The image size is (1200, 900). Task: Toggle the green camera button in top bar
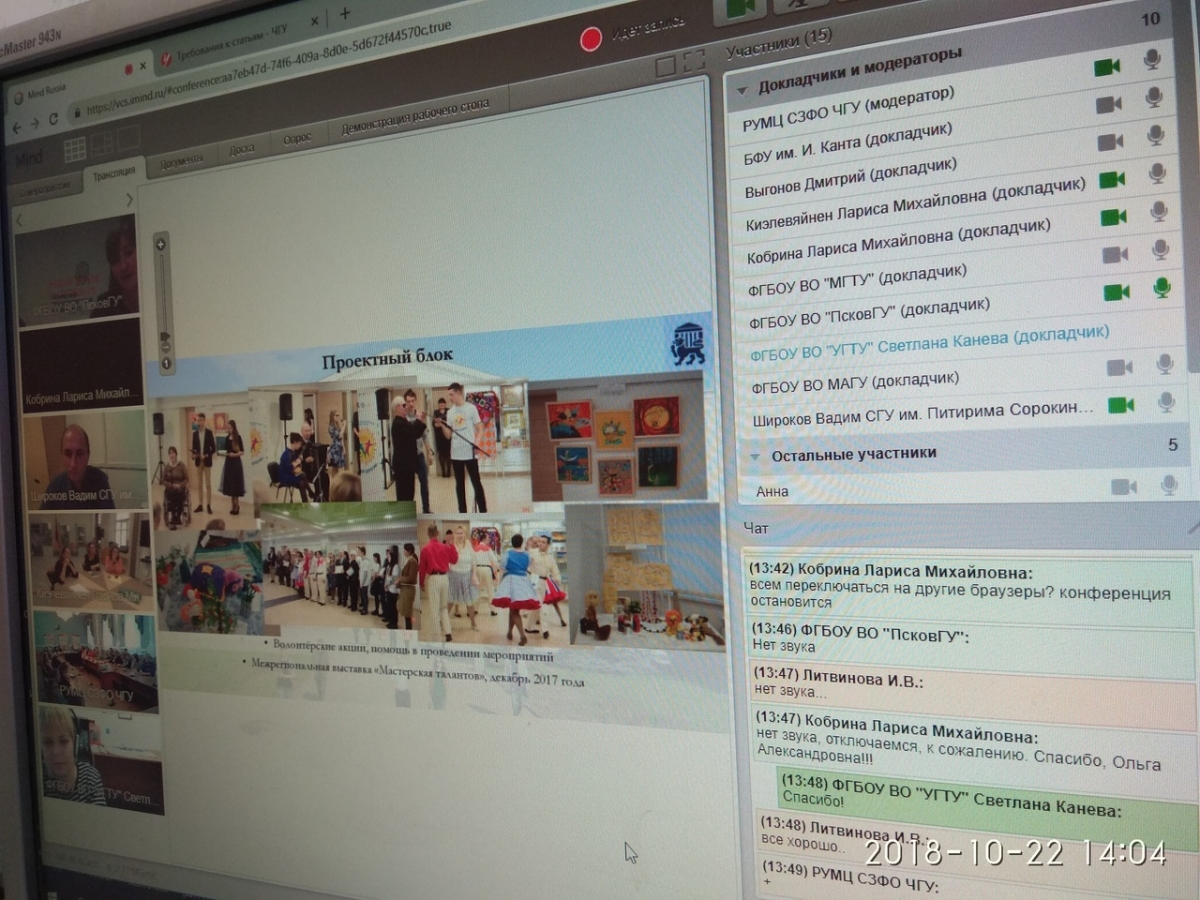coord(738,8)
